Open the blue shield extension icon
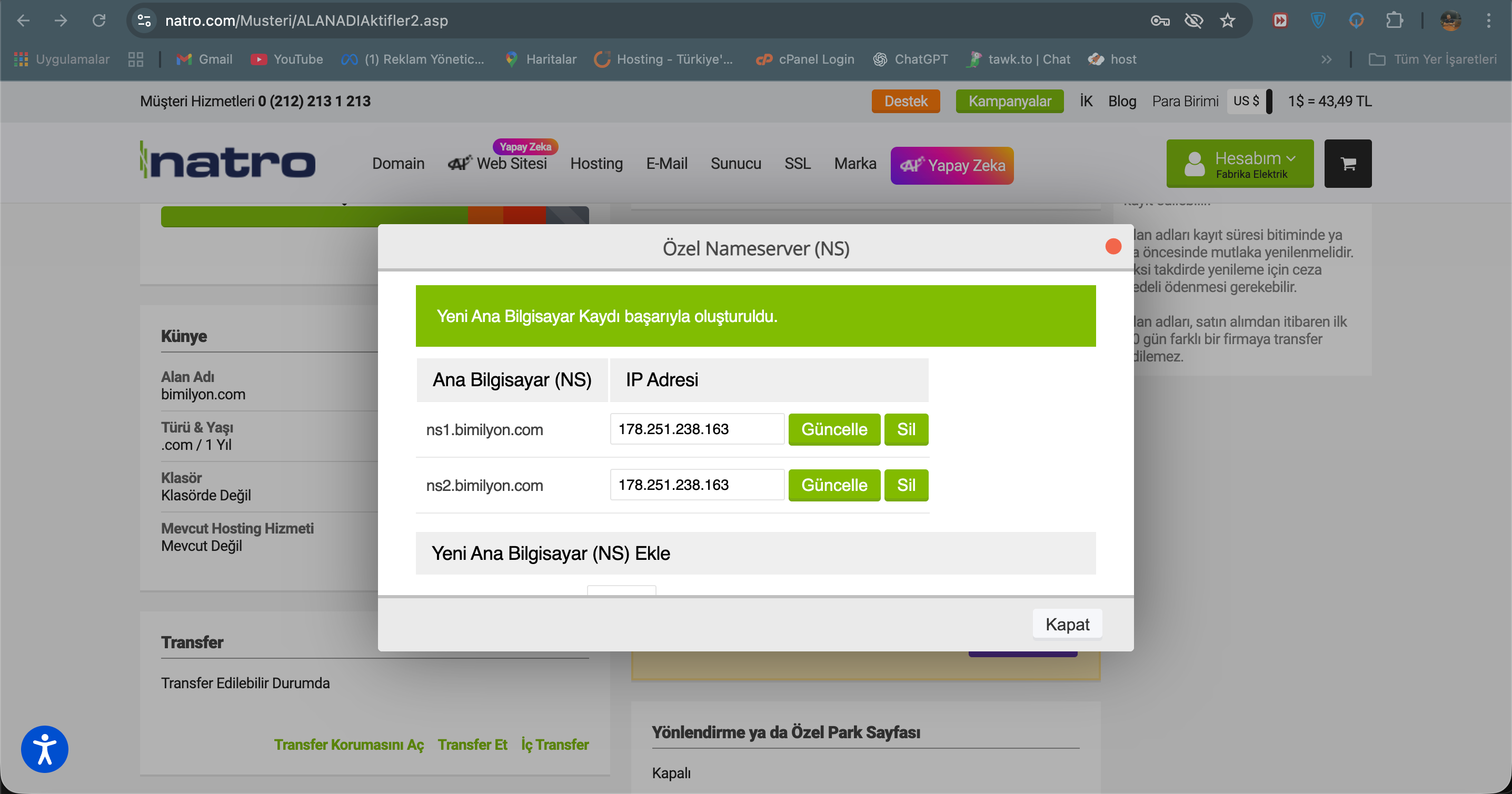Viewport: 1512px width, 794px height. tap(1318, 21)
